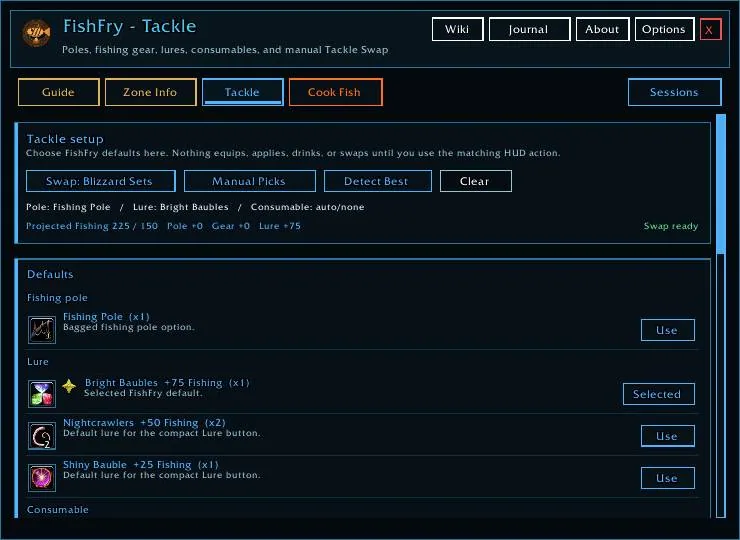
Task: Open the Sessions tab
Action: [674, 92]
